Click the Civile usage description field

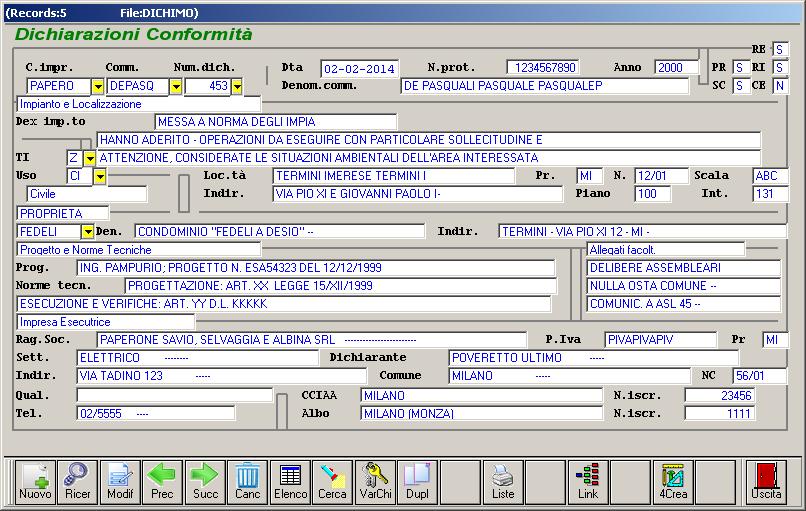[x=87, y=194]
